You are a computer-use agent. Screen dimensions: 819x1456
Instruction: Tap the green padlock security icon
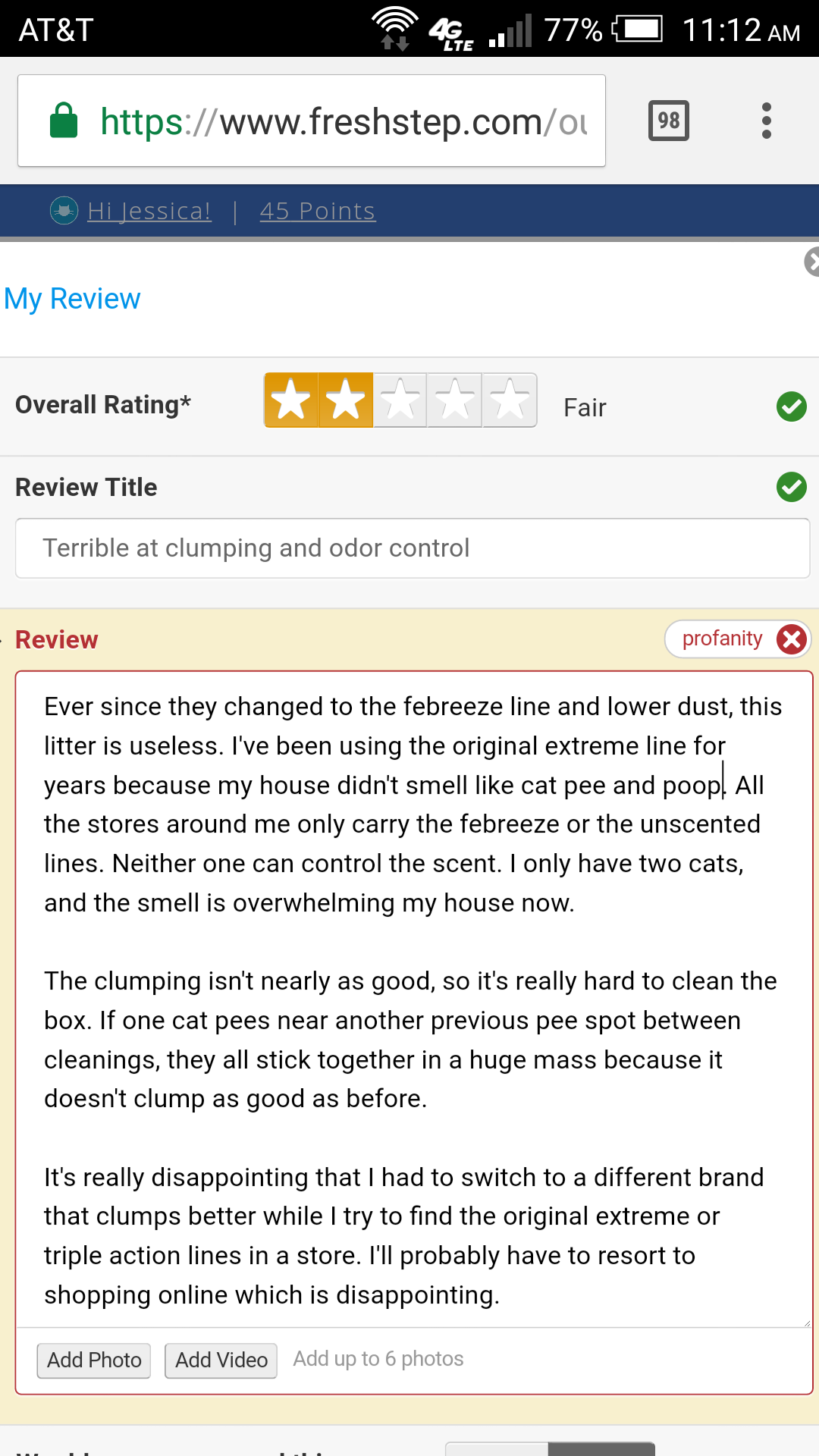[64, 121]
